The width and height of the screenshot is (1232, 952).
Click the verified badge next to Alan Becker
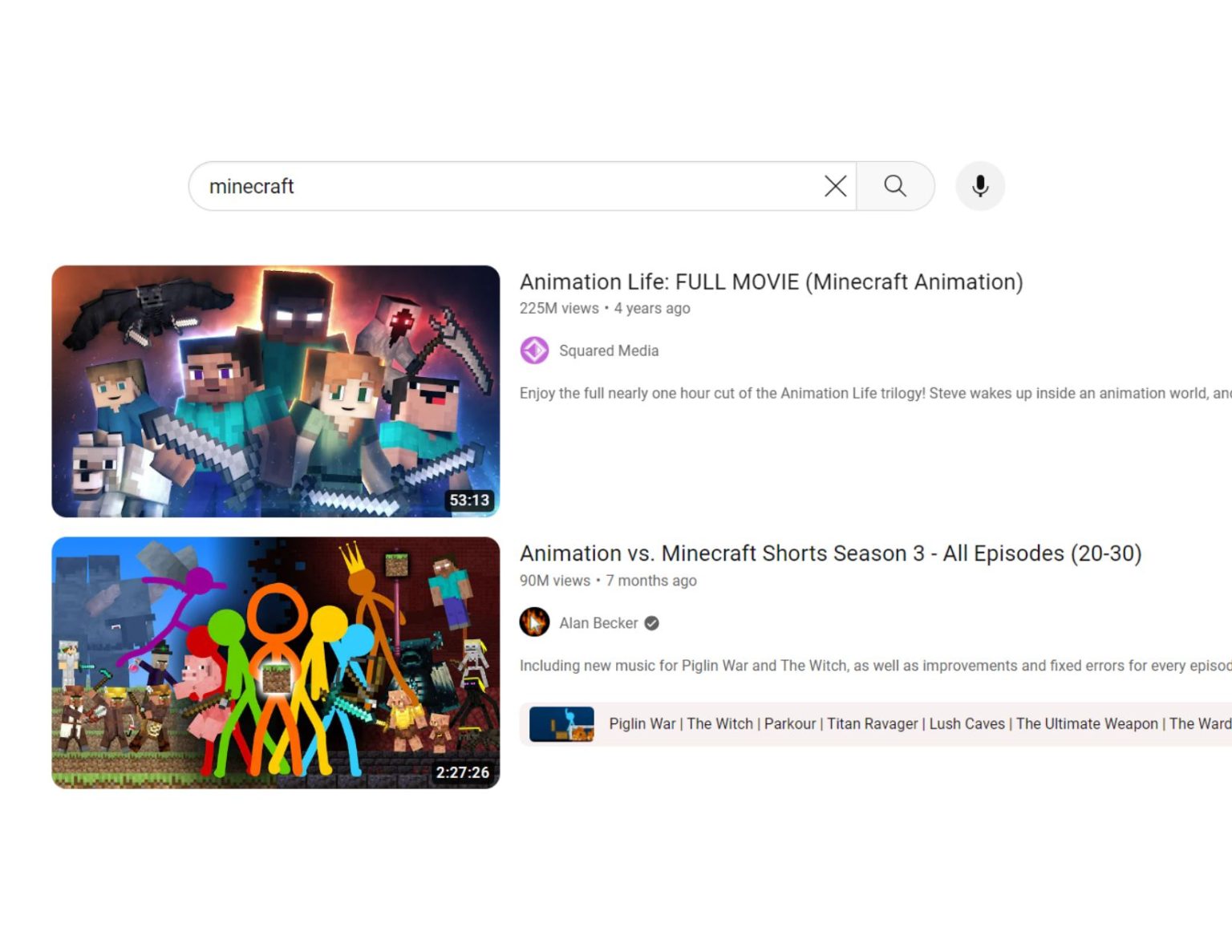click(650, 623)
